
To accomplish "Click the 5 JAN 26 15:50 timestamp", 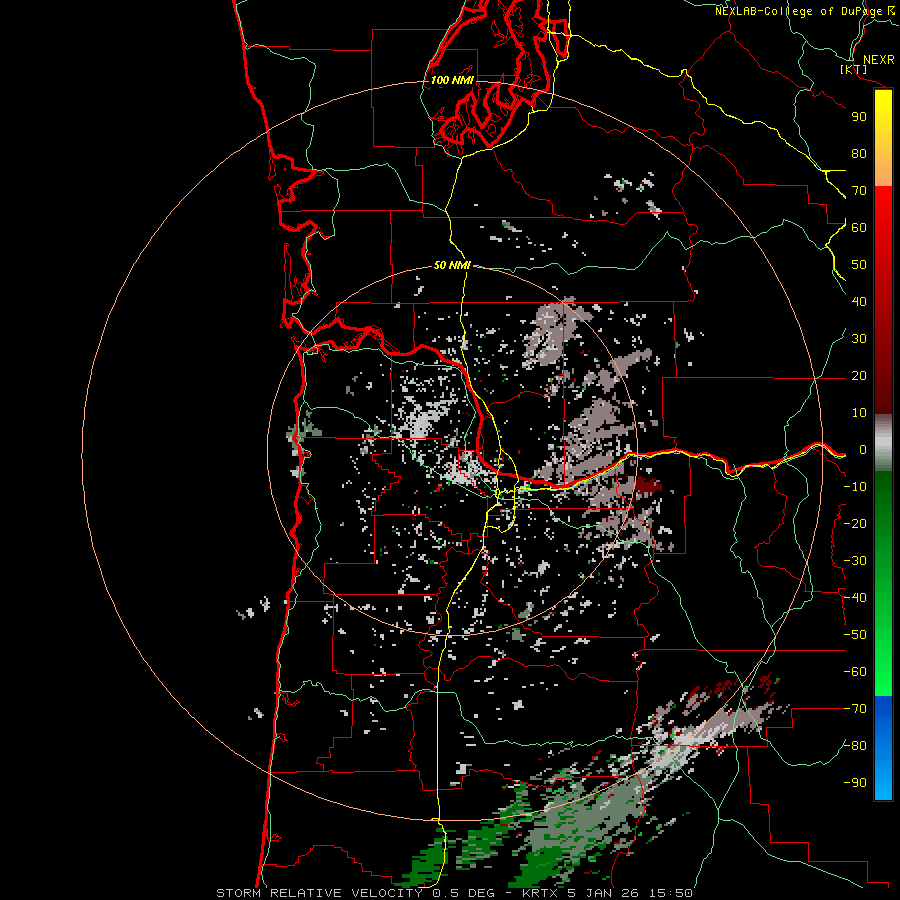I will pos(629,893).
